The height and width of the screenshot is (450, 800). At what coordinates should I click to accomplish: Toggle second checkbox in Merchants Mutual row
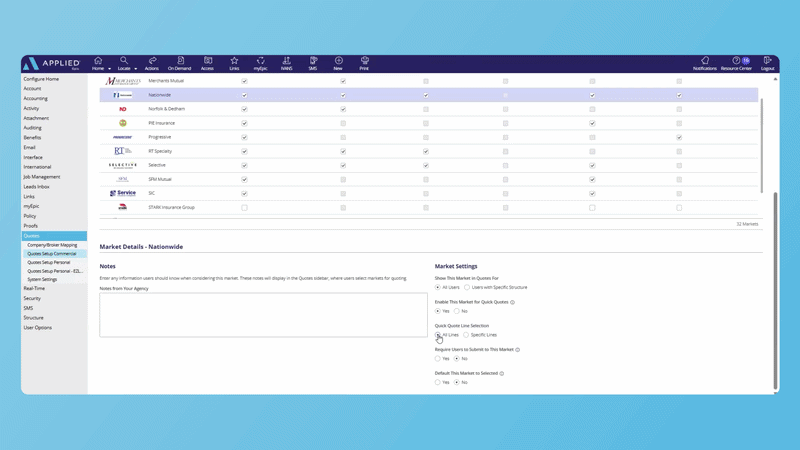(x=343, y=81)
